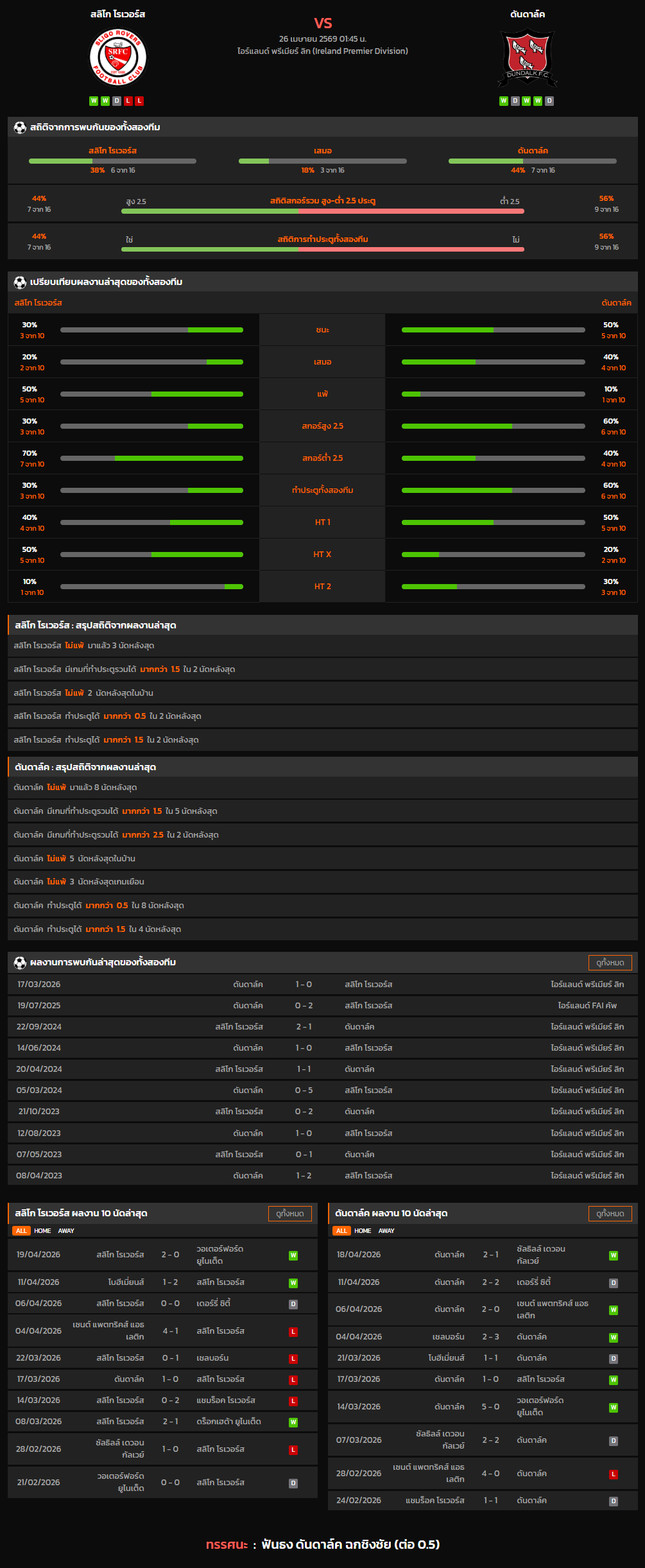This screenshot has height=1568, width=645.
Task: Open view-all button for head-to-head results
Action: coord(610,963)
